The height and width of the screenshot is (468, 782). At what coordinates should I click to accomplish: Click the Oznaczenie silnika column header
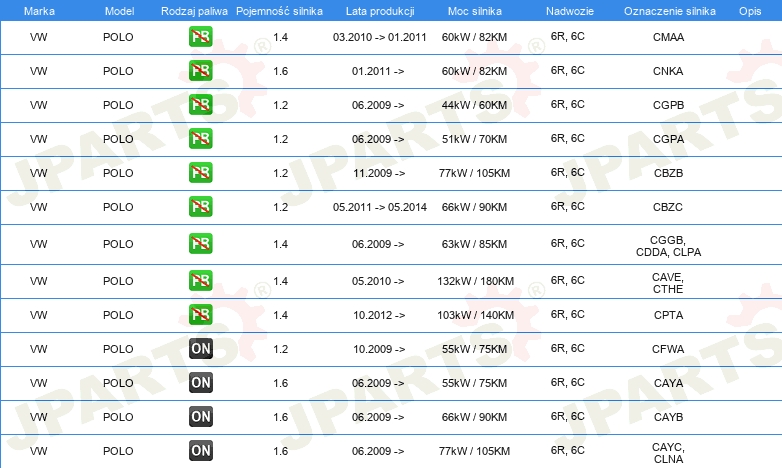[x=669, y=11]
